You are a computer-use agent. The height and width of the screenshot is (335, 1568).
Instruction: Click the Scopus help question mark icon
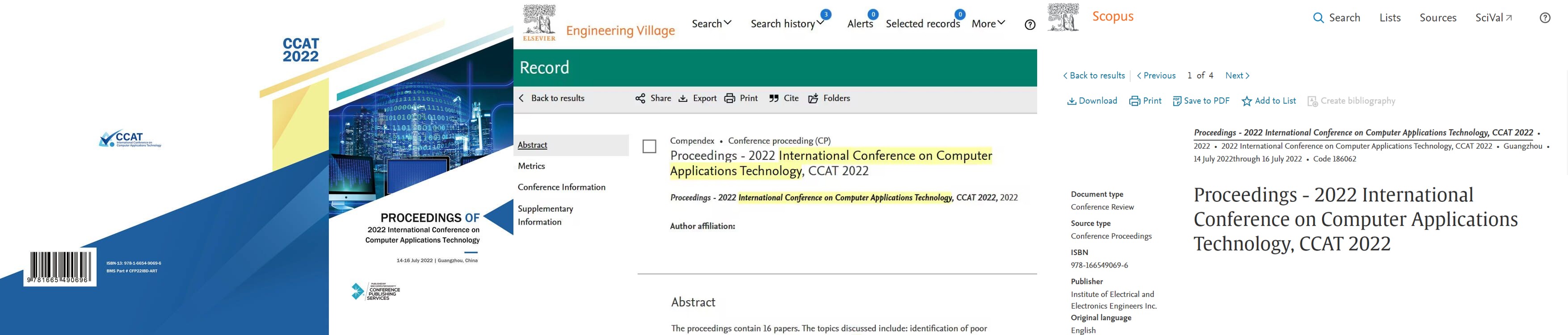(1545, 17)
